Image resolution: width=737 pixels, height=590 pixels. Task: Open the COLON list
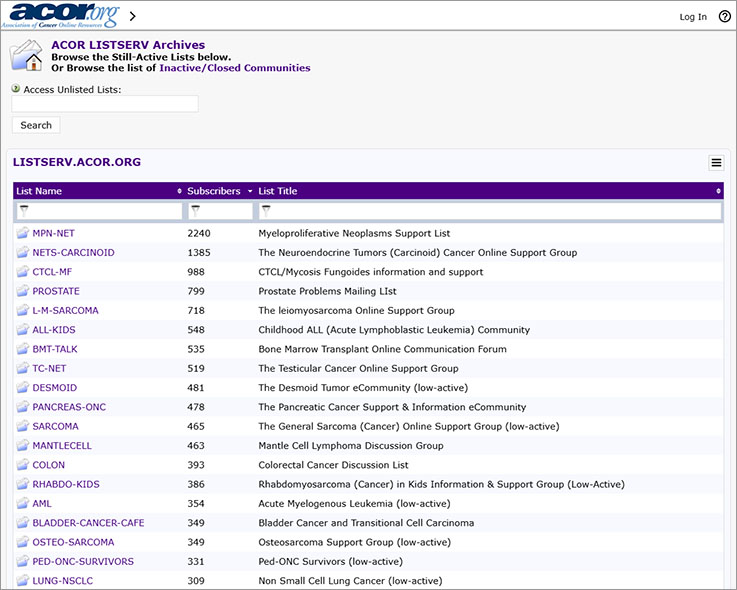(48, 464)
